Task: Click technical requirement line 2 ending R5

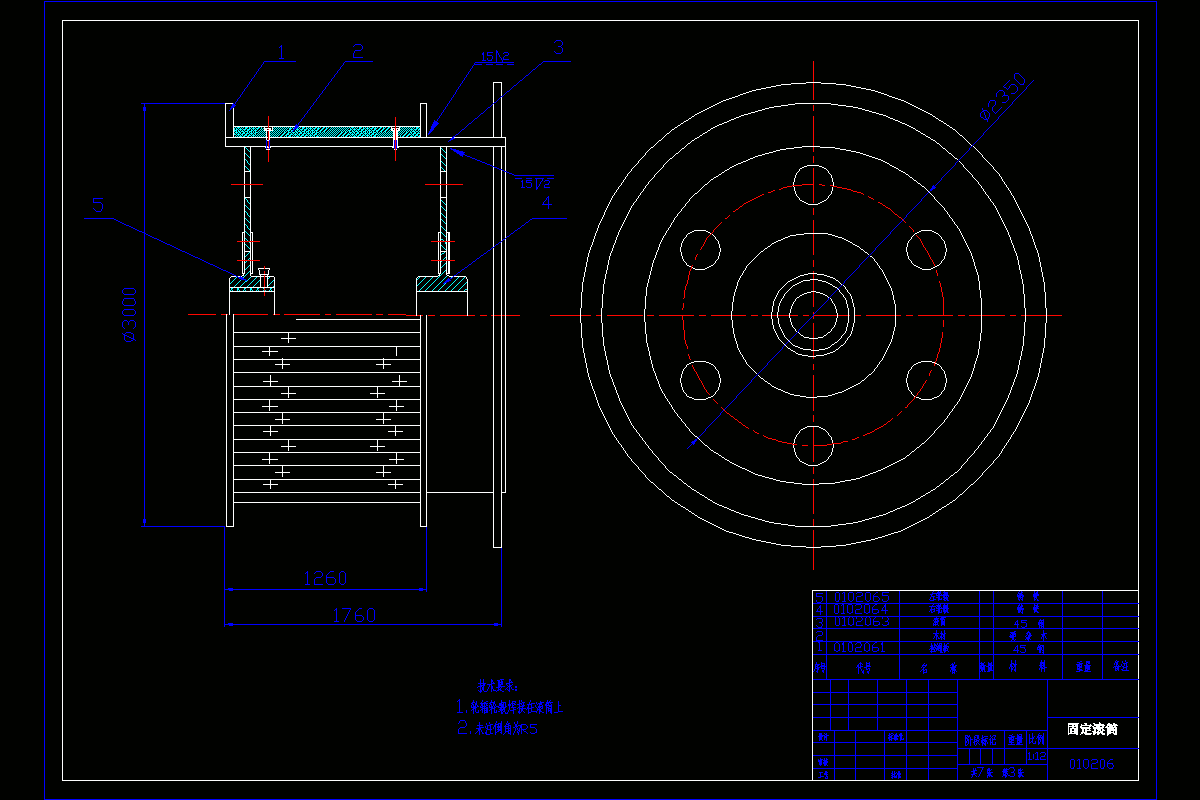Action: click(x=498, y=729)
